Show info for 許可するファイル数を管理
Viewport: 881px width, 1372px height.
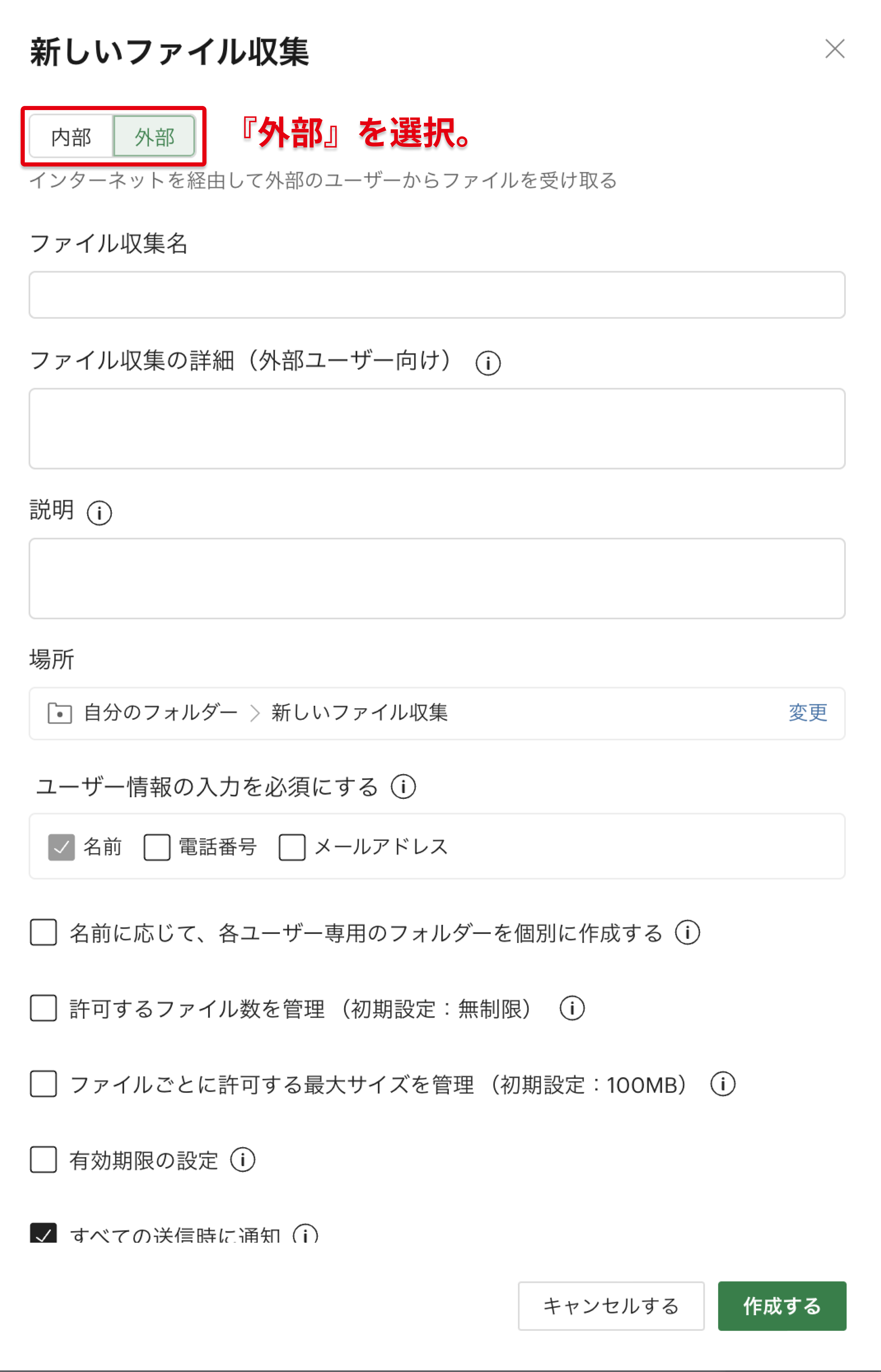click(x=572, y=1008)
